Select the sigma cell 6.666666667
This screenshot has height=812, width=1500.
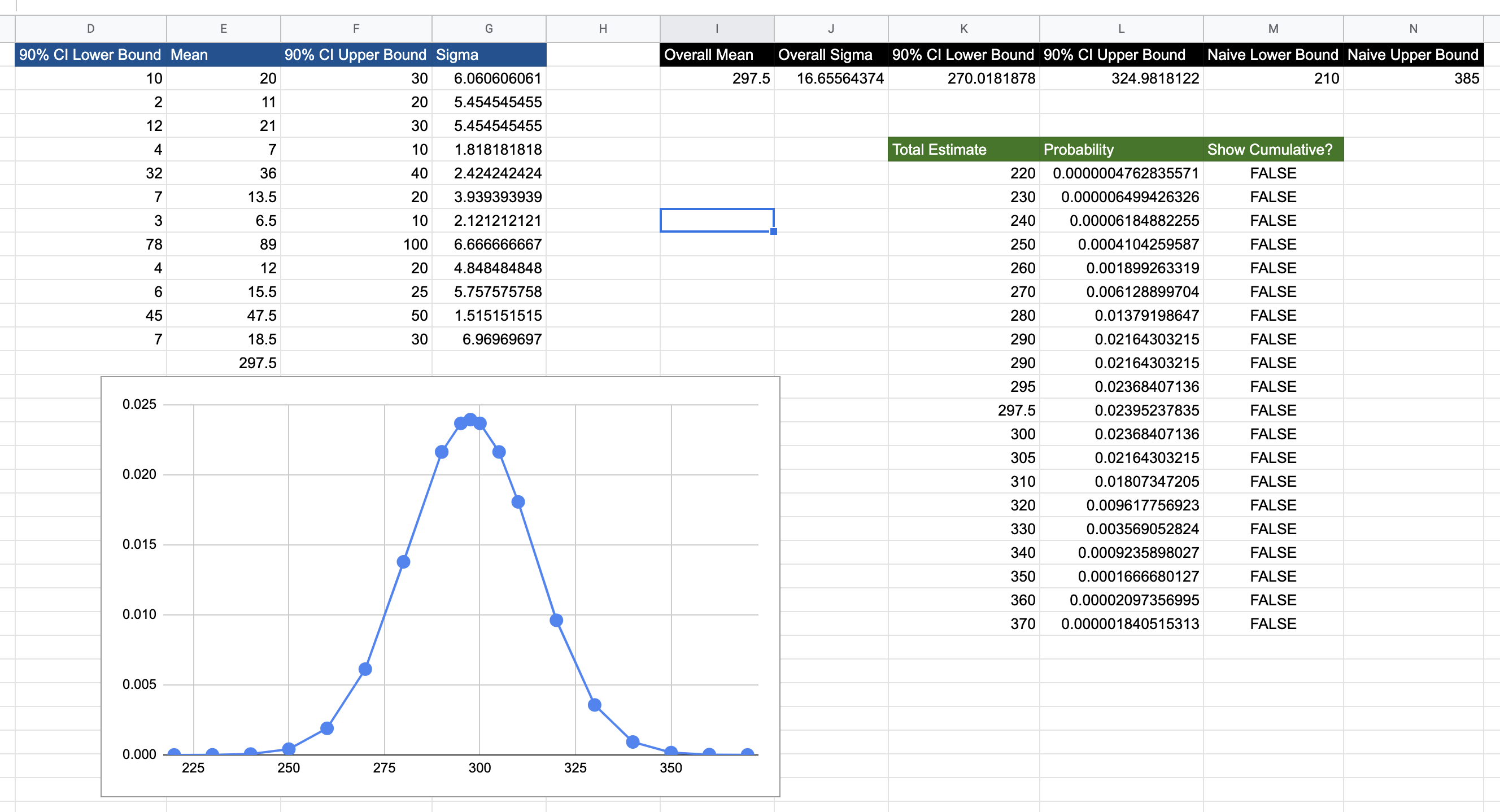point(489,245)
